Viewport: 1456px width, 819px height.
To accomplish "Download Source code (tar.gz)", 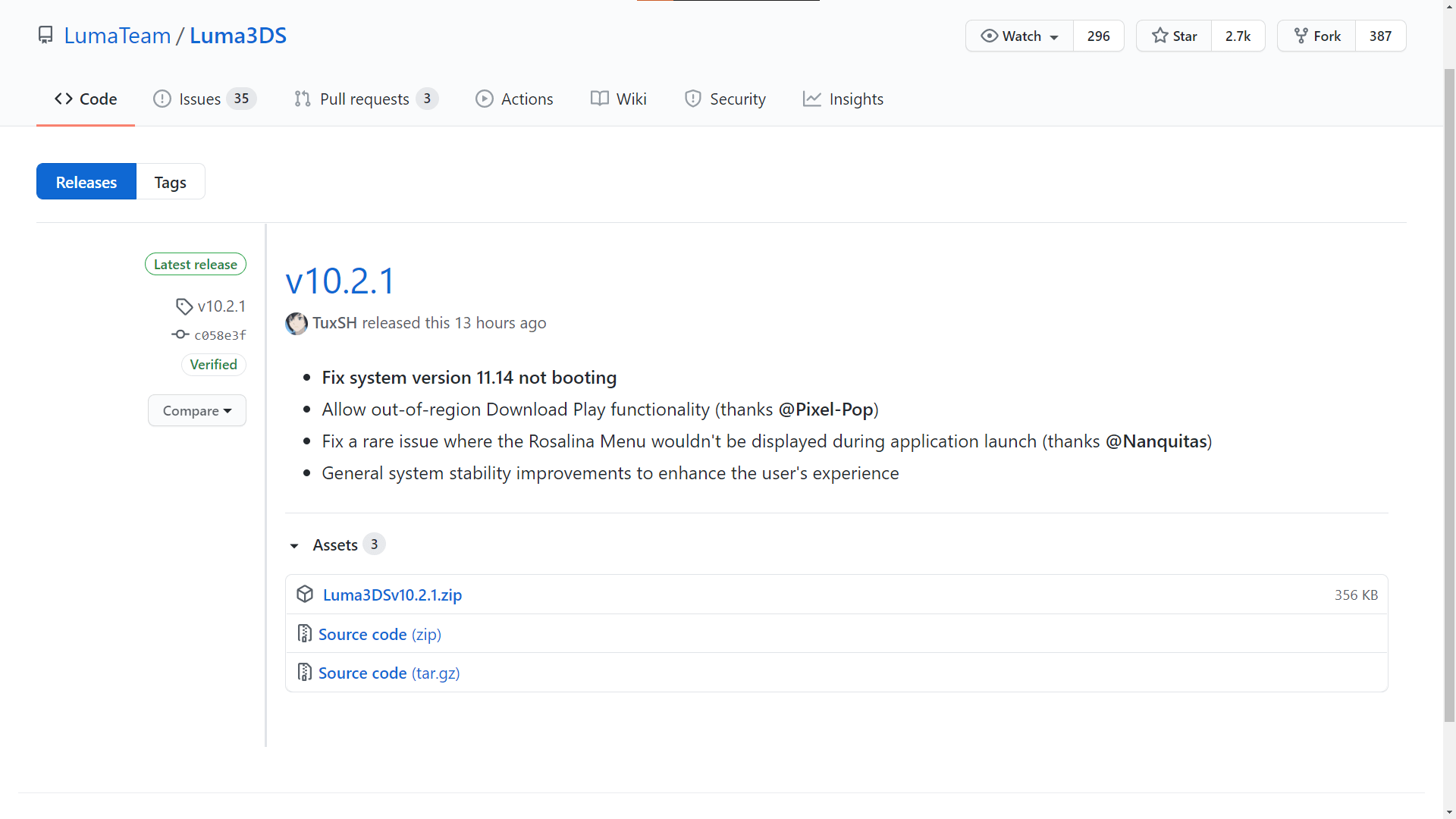I will tap(389, 673).
